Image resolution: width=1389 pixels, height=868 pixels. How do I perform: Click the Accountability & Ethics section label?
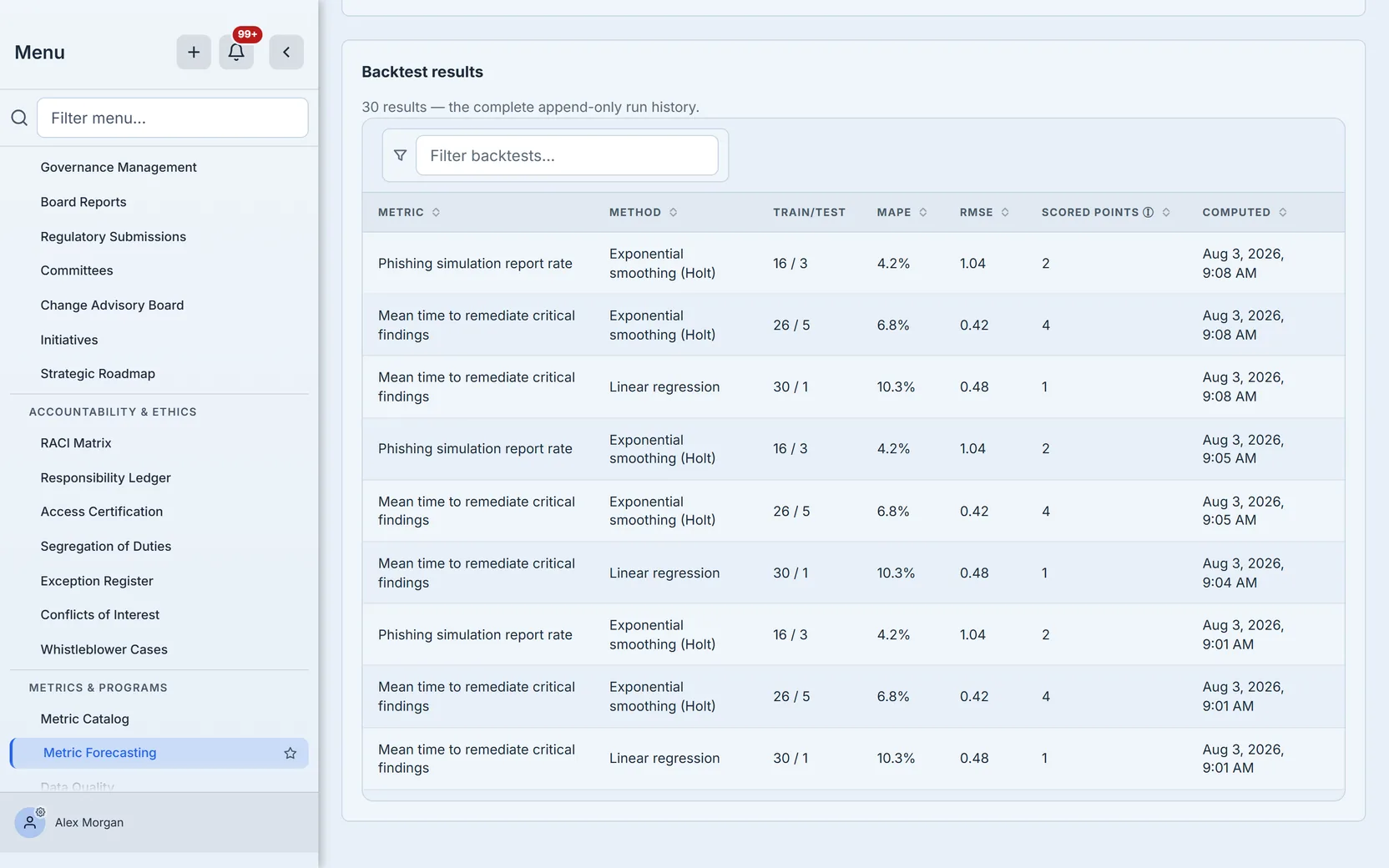113,411
